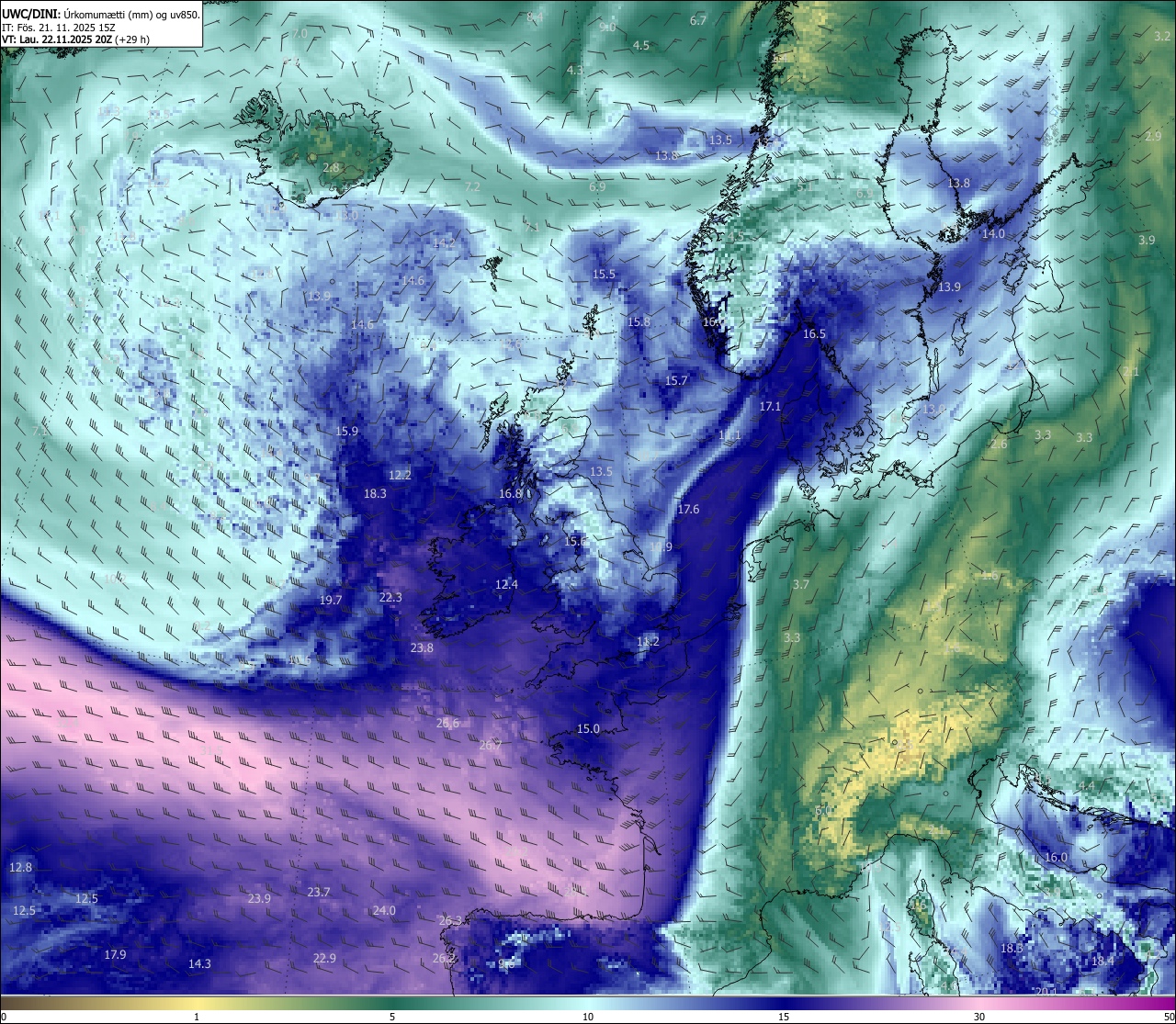The width and height of the screenshot is (1176, 1024).
Task: Click the 1 label on the color scale
Action: pos(197,1017)
